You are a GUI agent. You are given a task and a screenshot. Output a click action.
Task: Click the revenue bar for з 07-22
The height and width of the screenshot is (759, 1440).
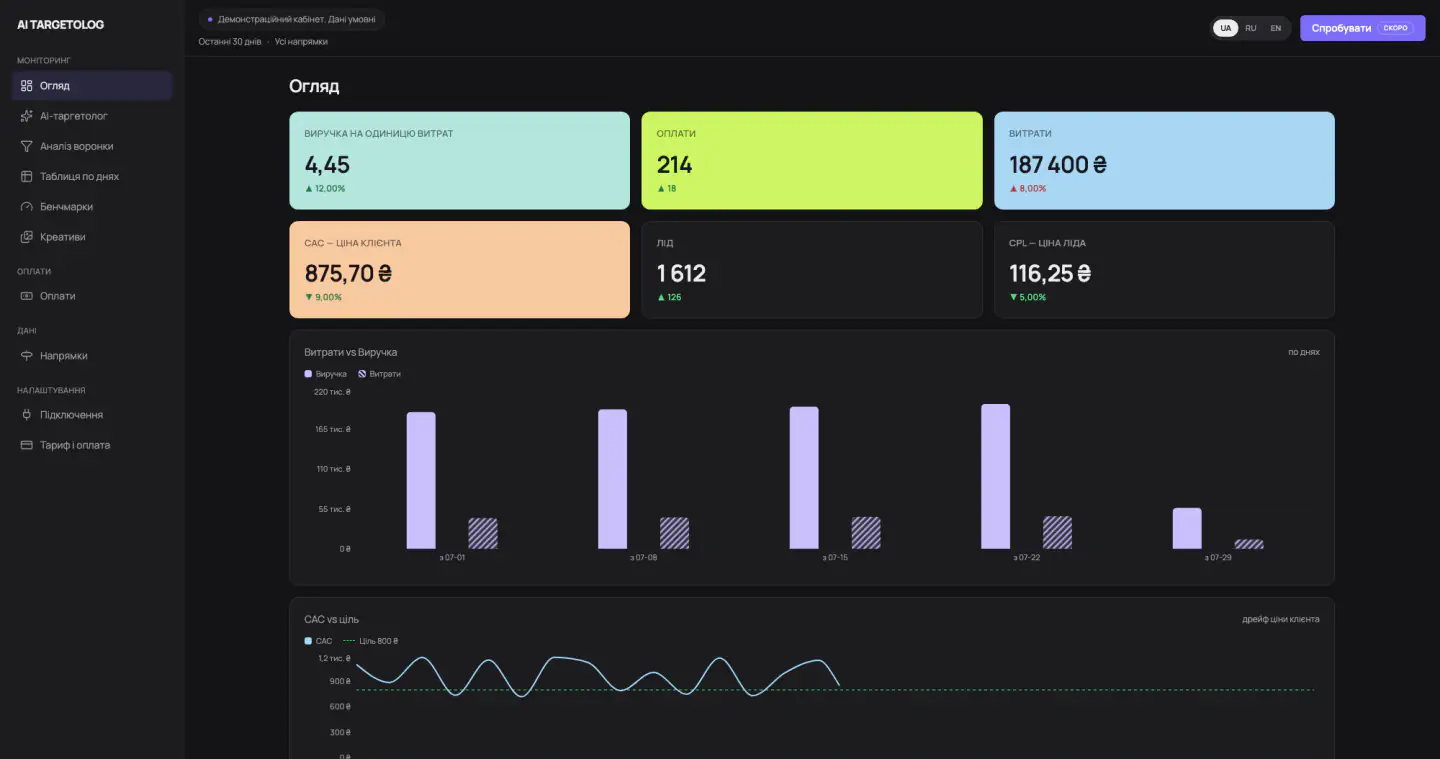coord(996,476)
